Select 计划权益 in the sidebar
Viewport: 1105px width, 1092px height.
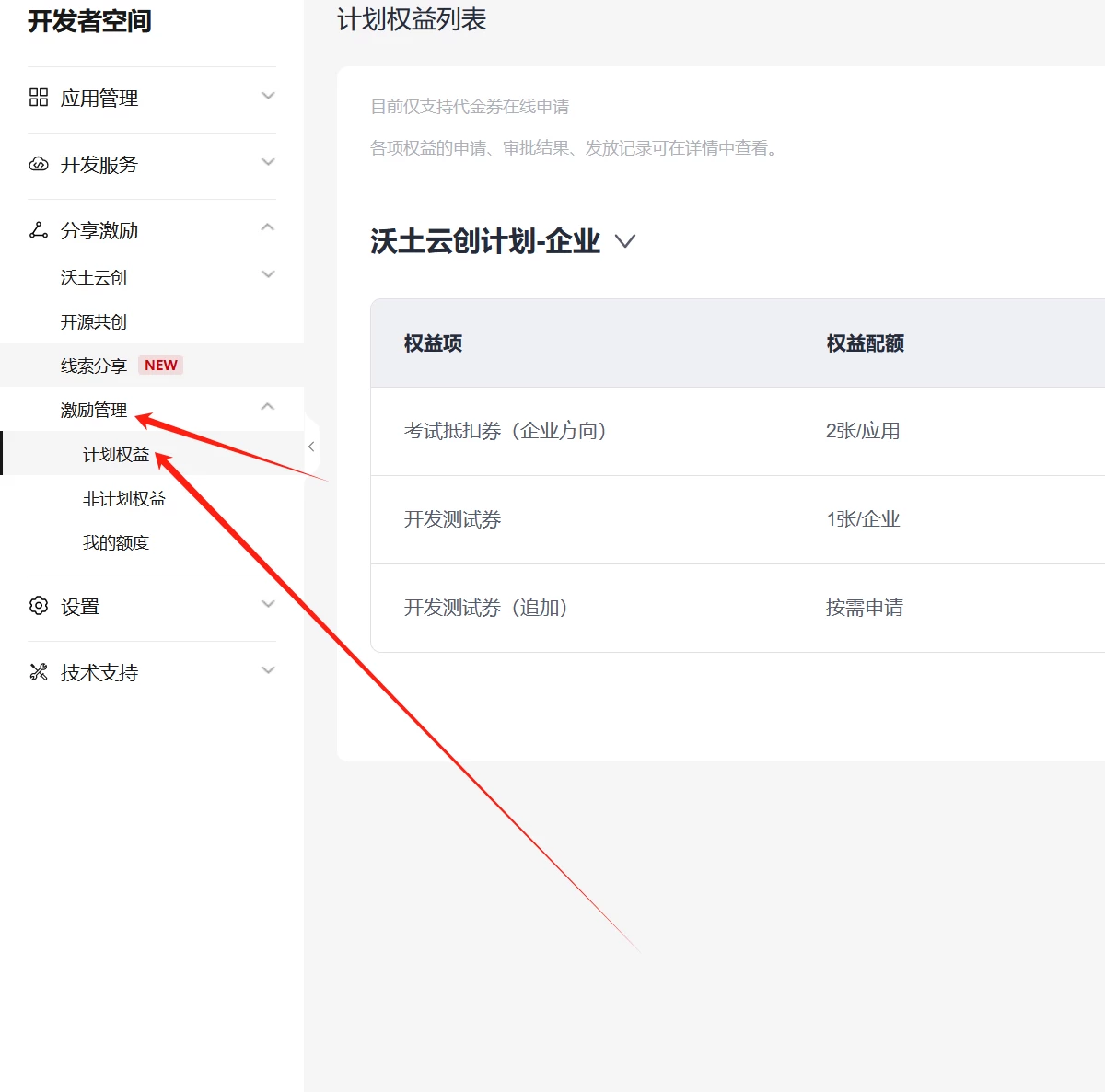tap(116, 455)
